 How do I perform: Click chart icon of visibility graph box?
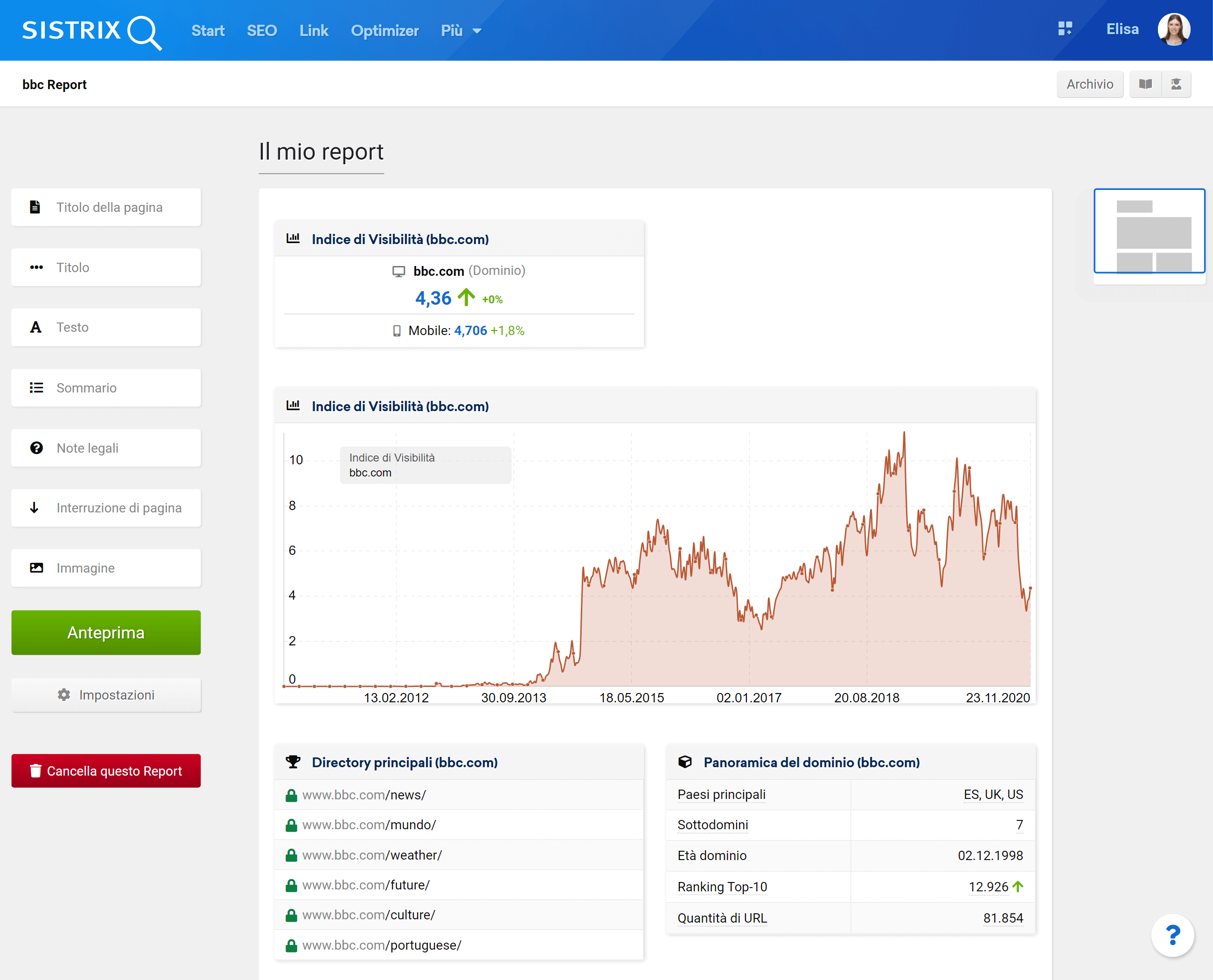point(293,406)
